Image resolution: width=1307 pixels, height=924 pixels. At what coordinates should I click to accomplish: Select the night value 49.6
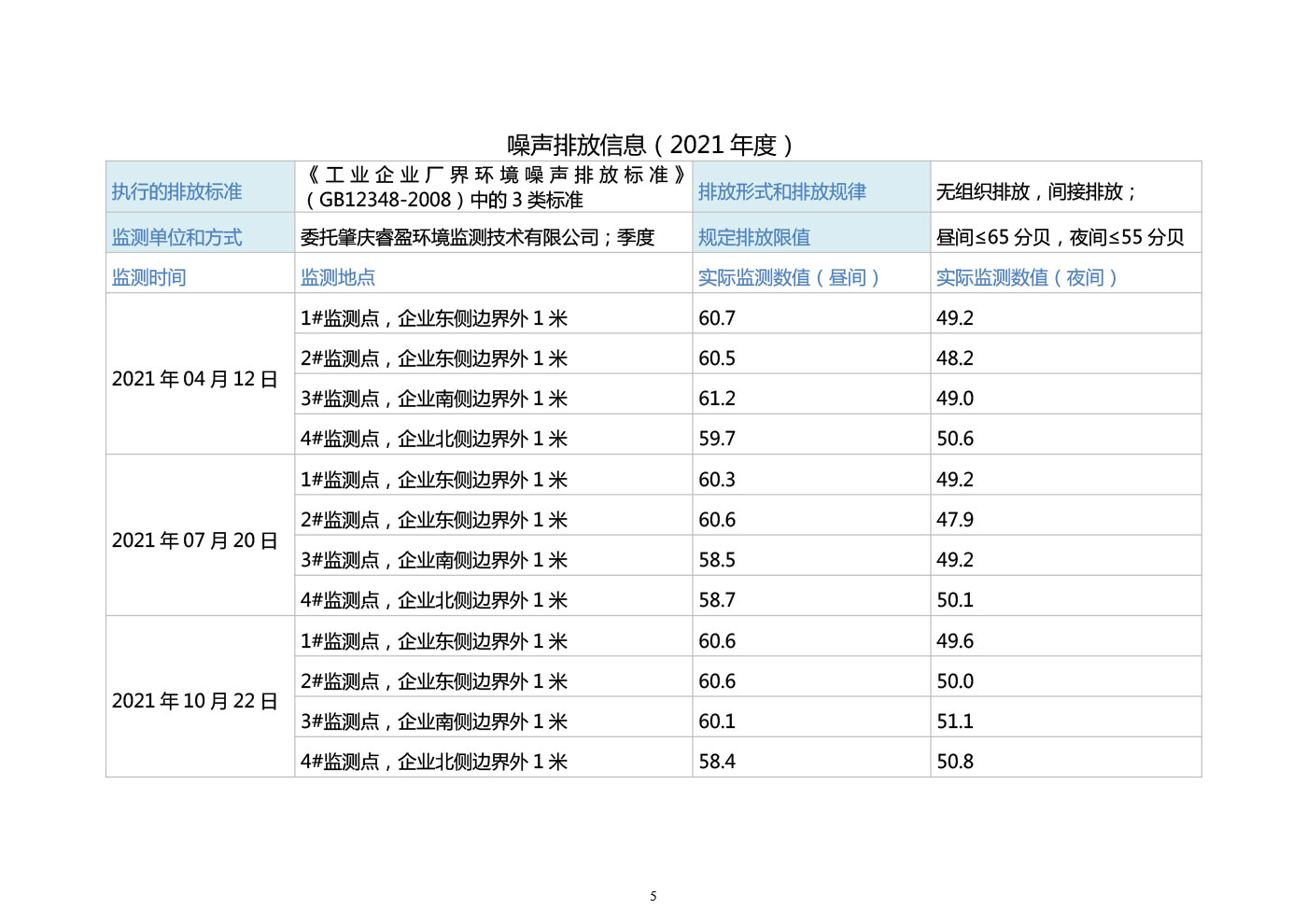(1066, 637)
